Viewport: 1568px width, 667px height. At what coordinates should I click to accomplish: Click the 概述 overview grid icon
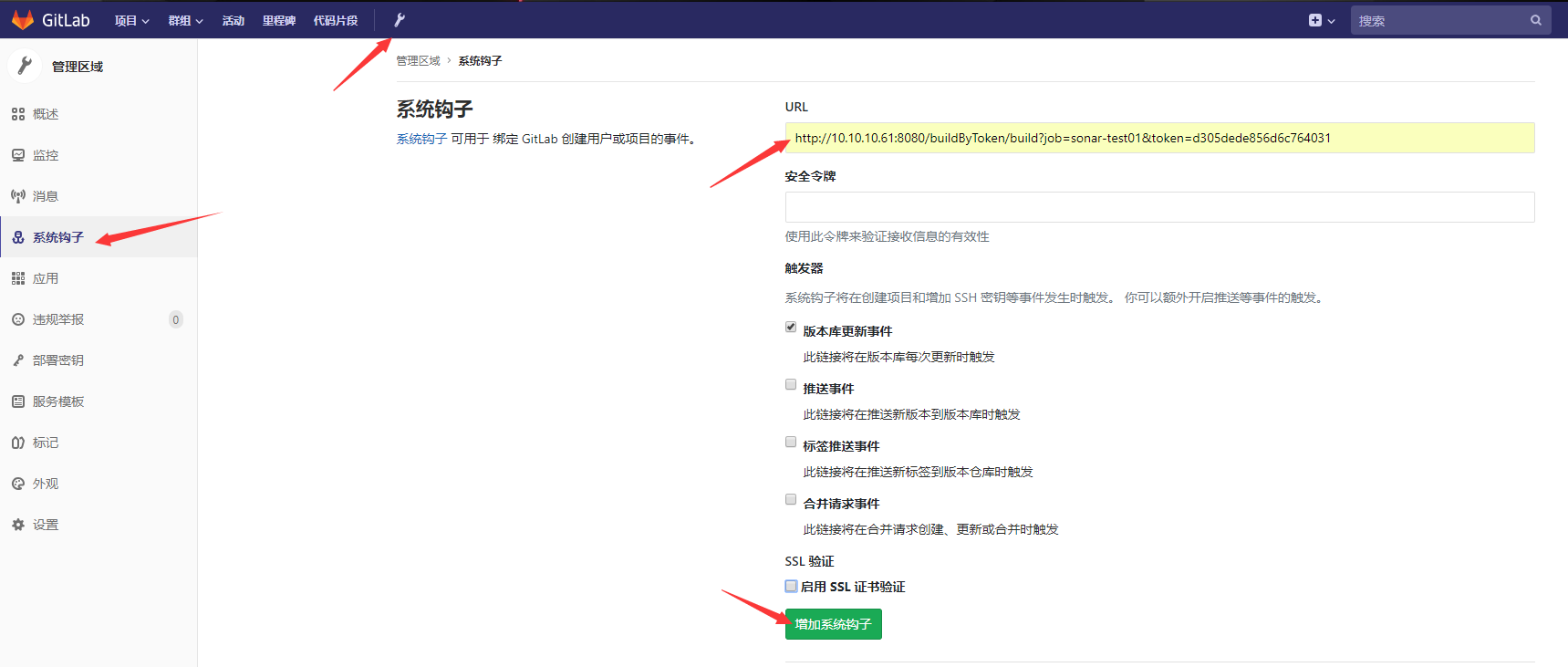coord(18,114)
